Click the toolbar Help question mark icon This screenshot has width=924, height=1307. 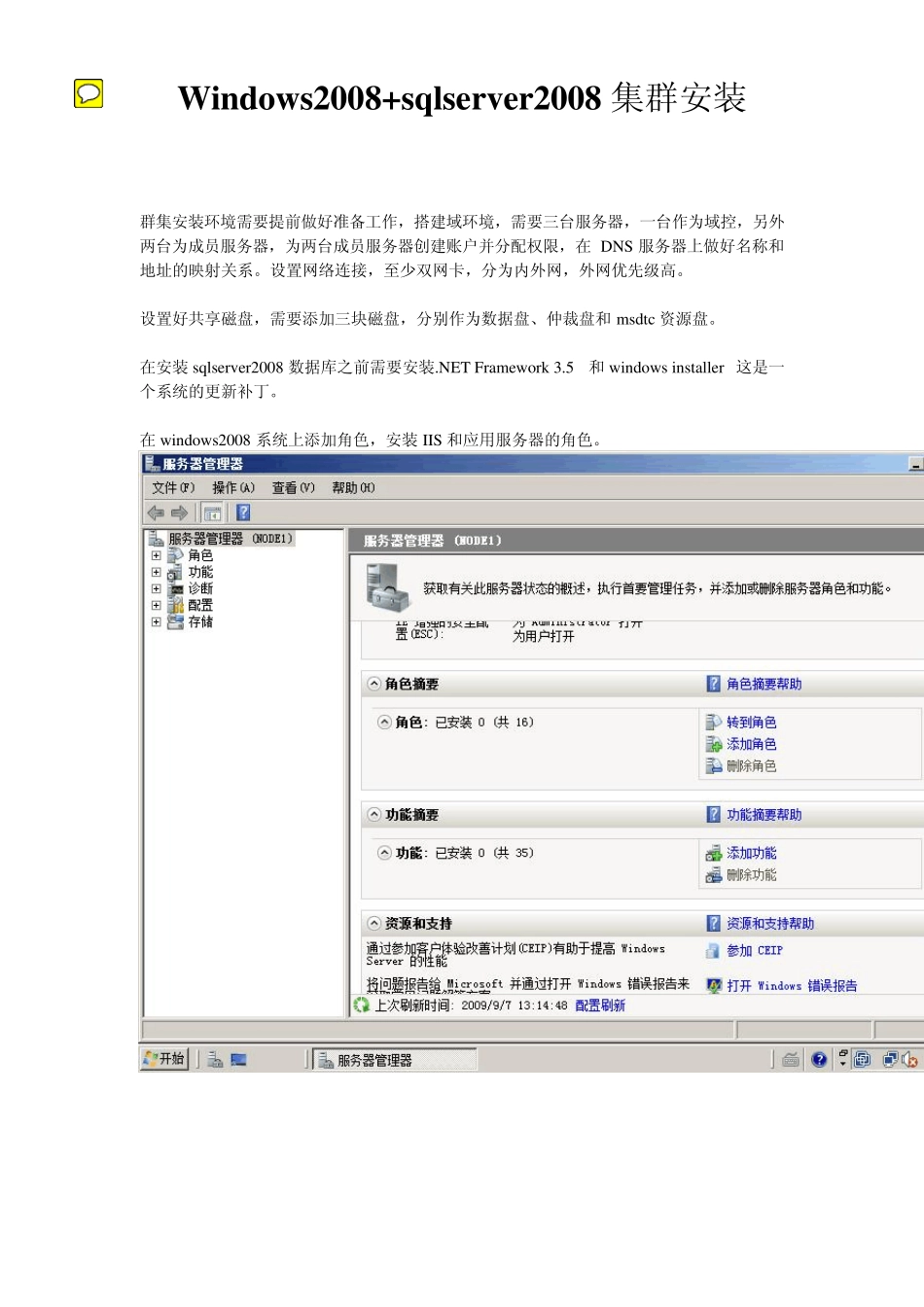click(243, 512)
